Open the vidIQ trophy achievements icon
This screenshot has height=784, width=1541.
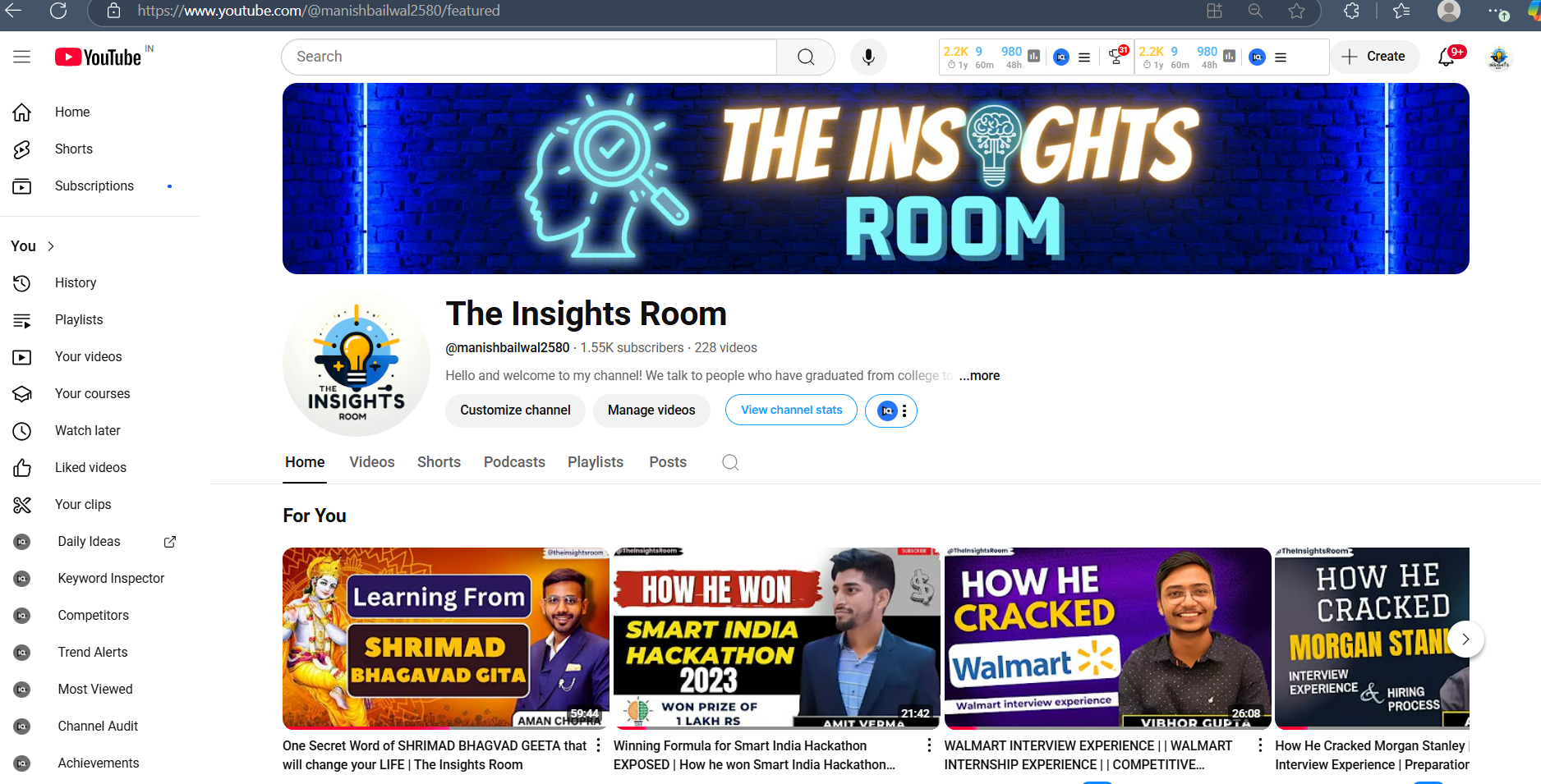[1115, 57]
